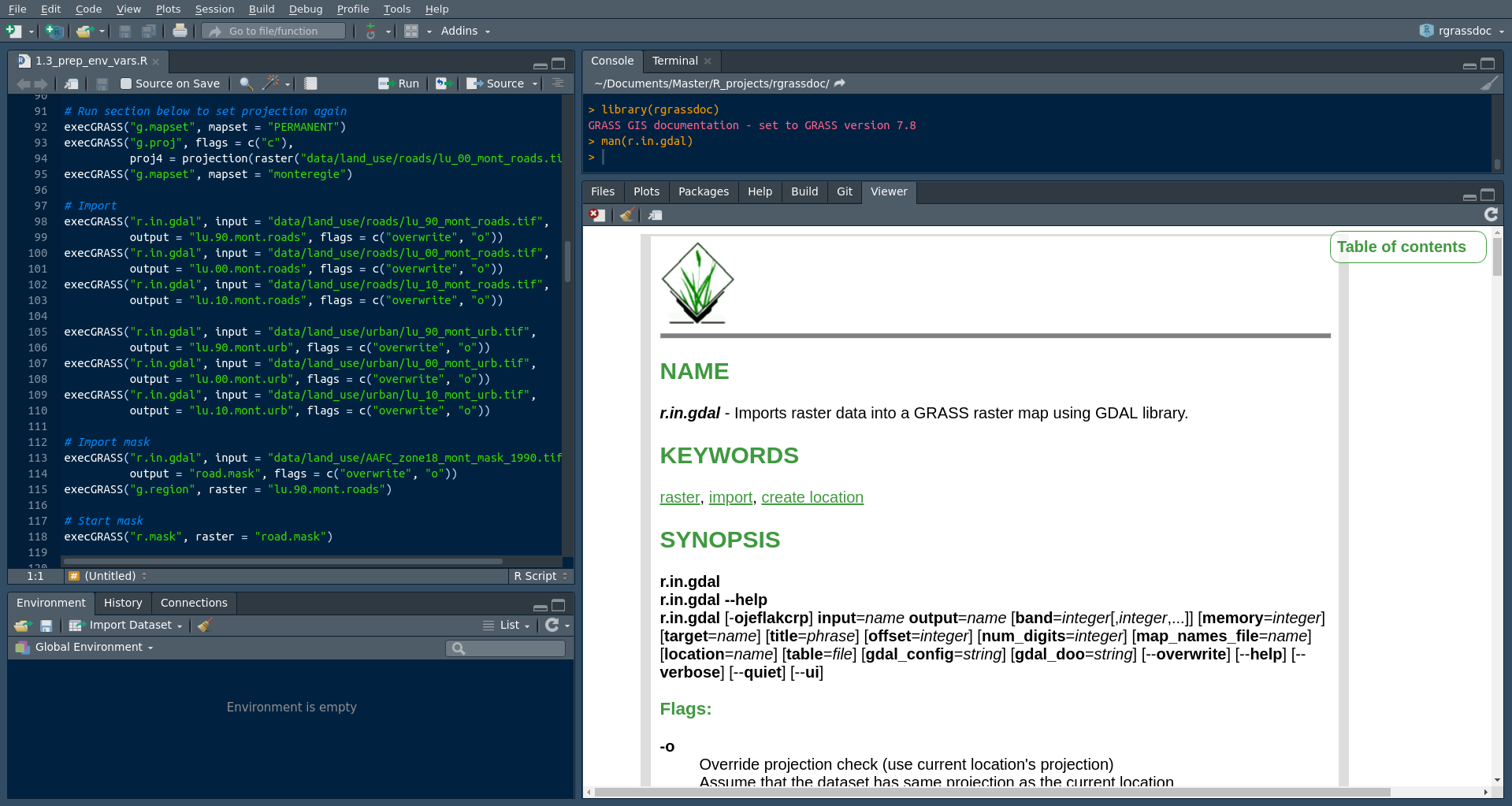Re-run the previous code region
The height and width of the screenshot is (806, 1512).
(442, 84)
